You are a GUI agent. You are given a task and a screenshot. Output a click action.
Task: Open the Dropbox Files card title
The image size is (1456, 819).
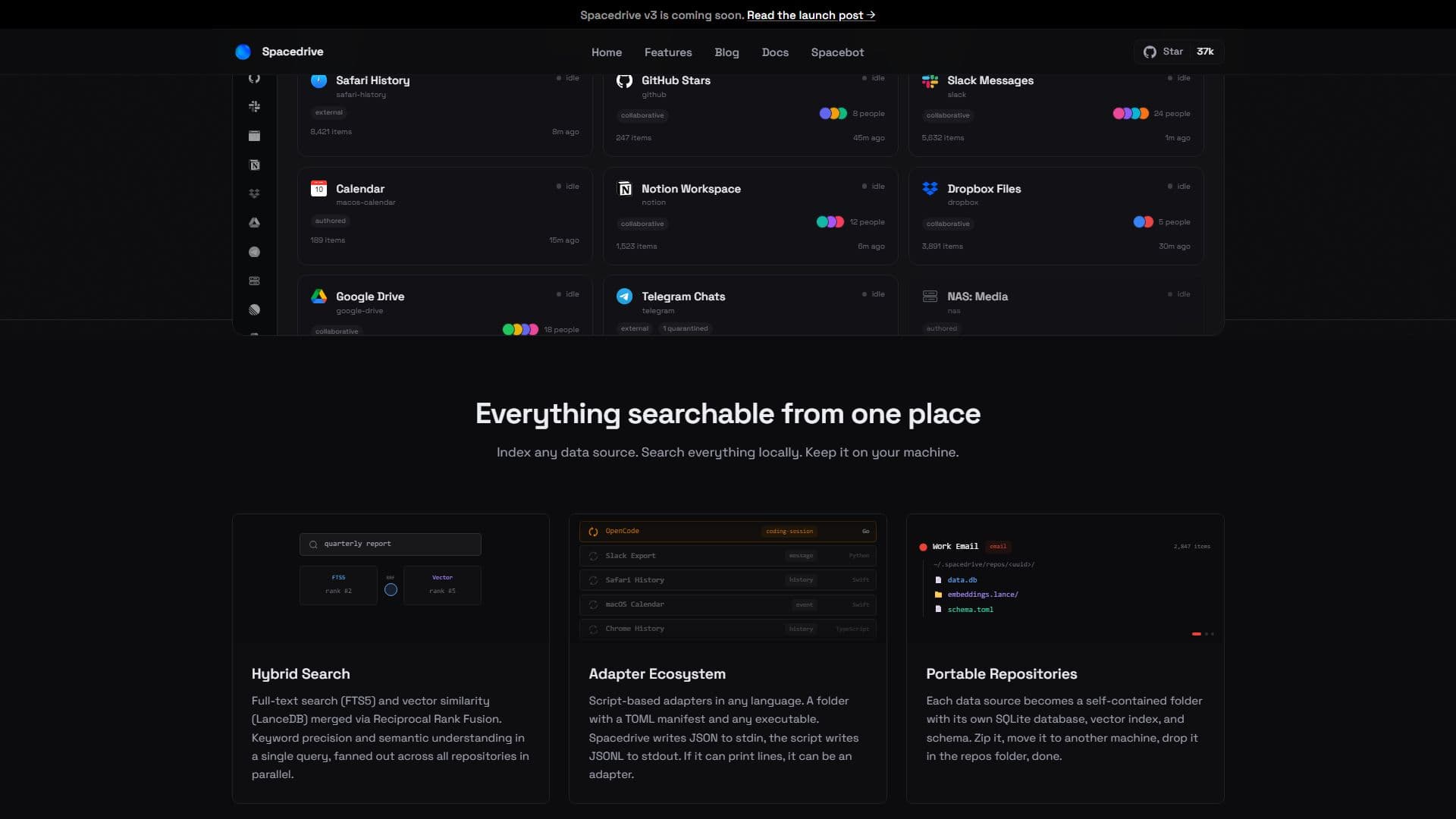(x=984, y=189)
